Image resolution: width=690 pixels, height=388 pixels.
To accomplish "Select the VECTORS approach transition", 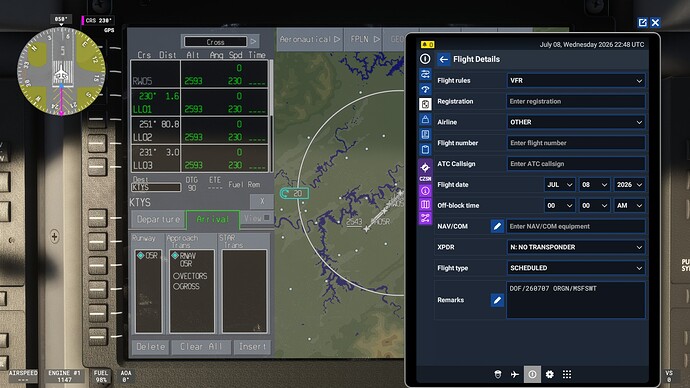I will tap(190, 276).
